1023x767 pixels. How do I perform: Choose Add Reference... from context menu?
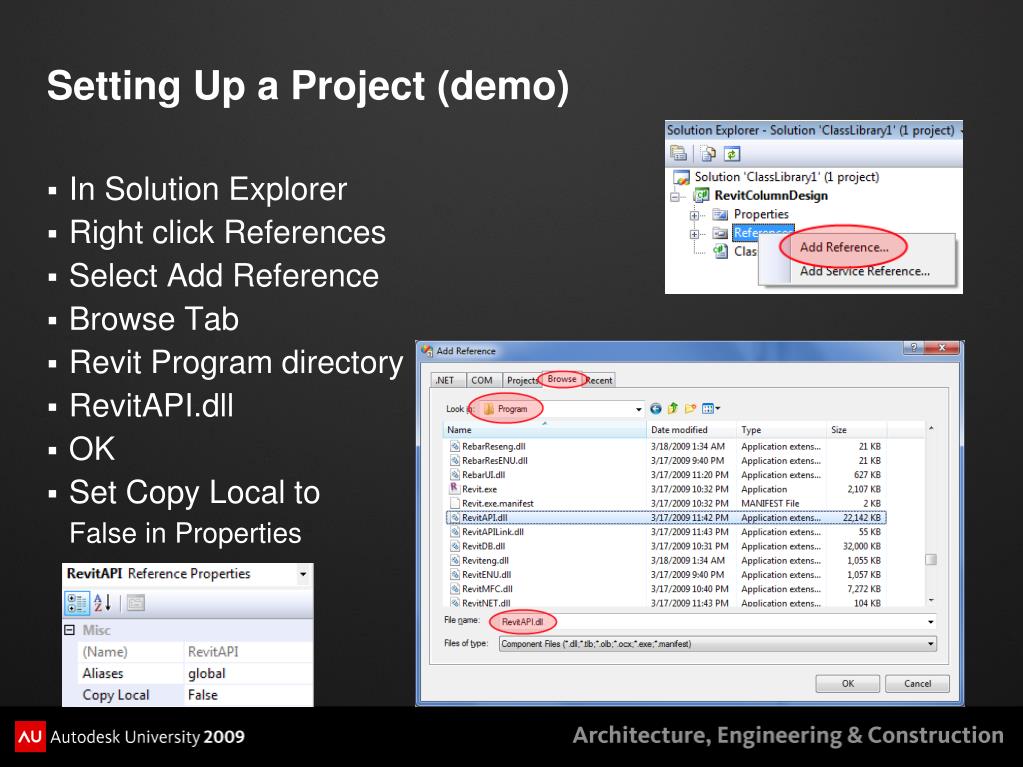[x=844, y=247]
